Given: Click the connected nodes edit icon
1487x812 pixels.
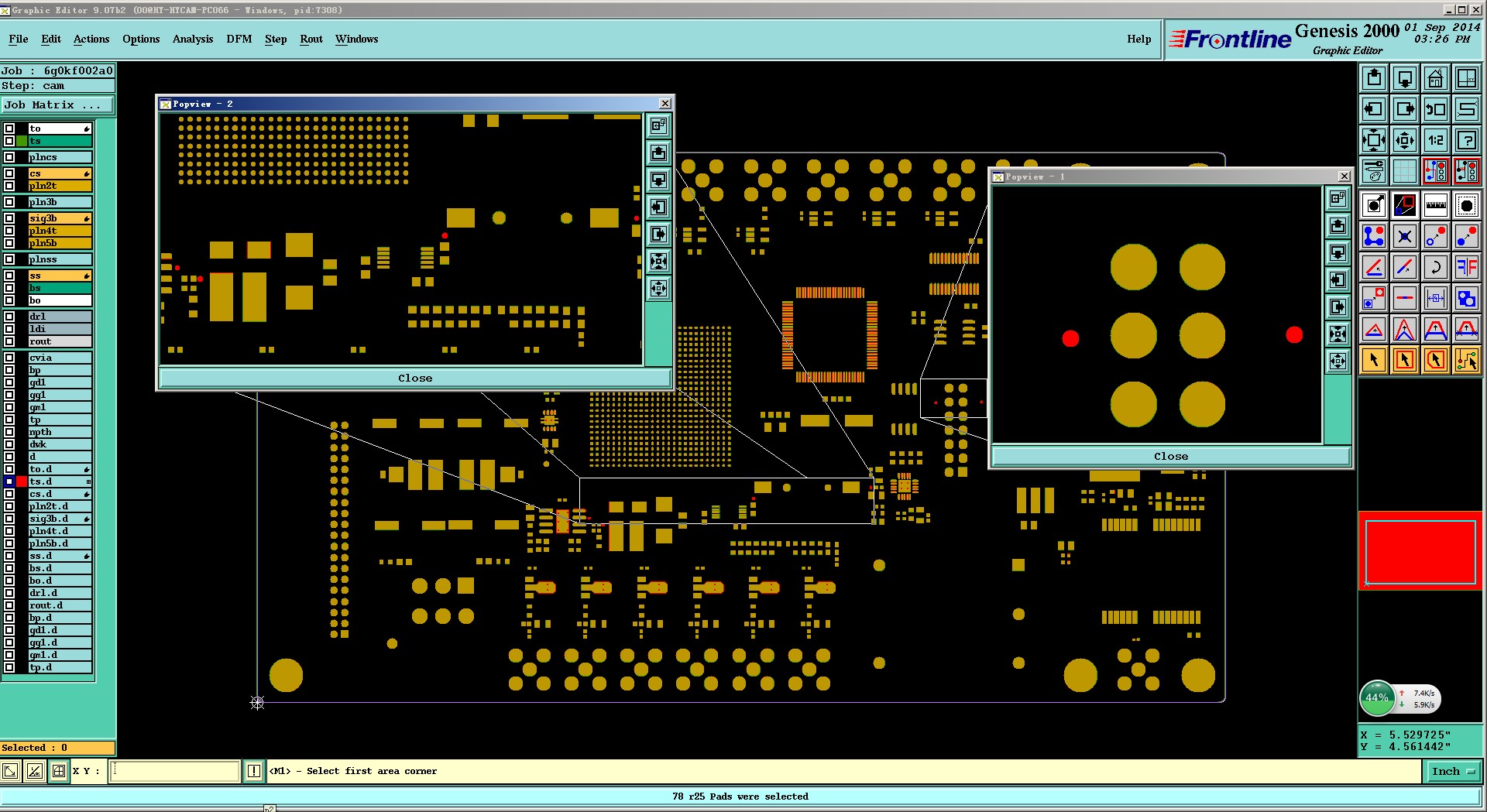Looking at the screenshot, I should click(1373, 236).
